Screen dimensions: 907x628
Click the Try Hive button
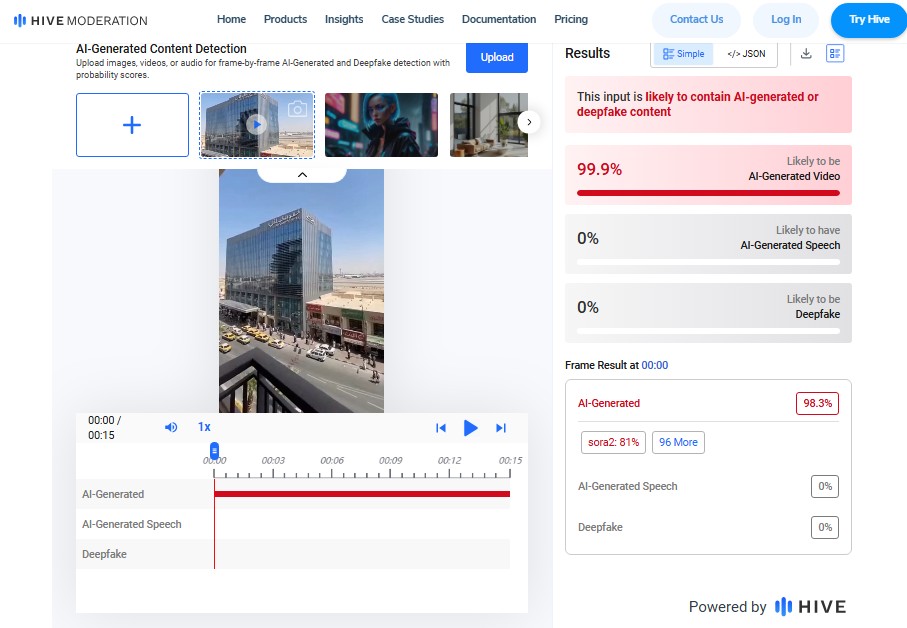pyautogui.click(x=869, y=20)
